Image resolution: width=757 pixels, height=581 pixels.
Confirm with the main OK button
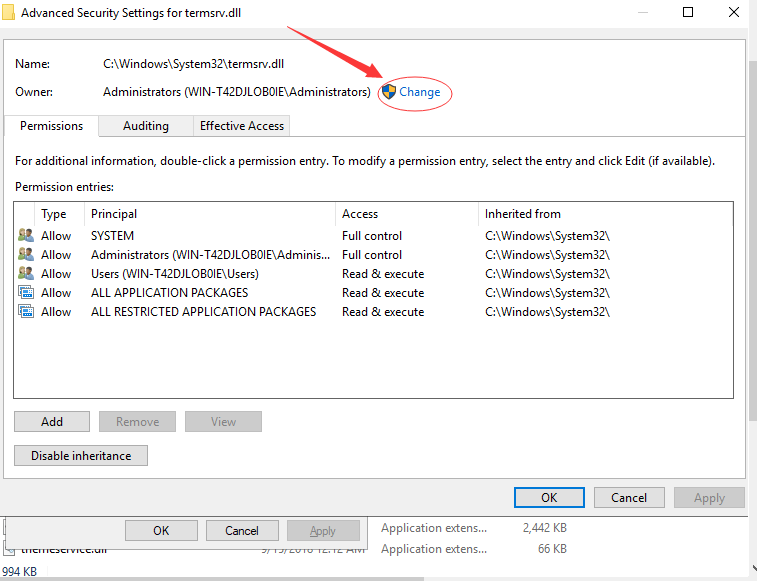(x=549, y=497)
